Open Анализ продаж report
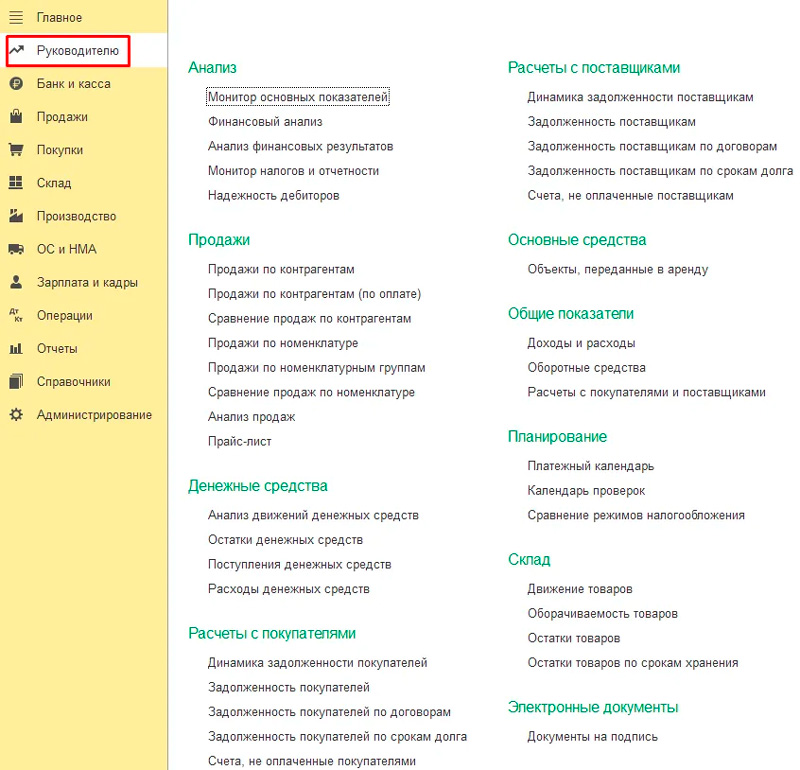This screenshot has height=770, width=800. 252,417
